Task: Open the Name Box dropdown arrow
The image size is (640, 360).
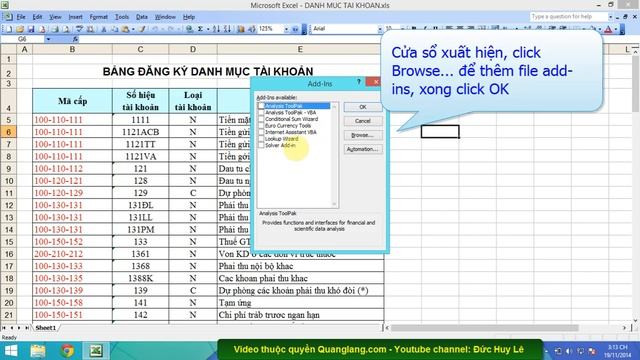Action: [48, 39]
